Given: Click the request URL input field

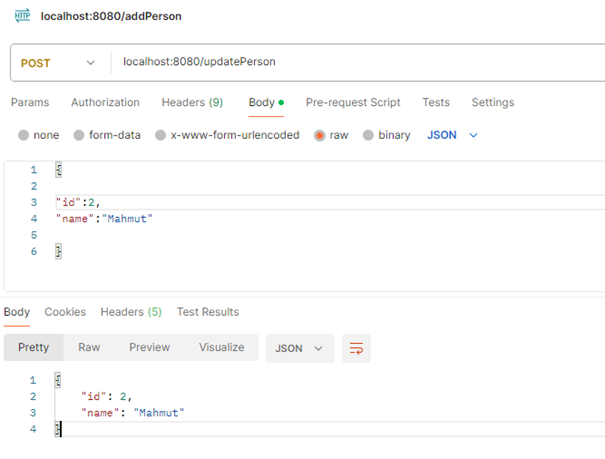Looking at the screenshot, I should (350, 62).
